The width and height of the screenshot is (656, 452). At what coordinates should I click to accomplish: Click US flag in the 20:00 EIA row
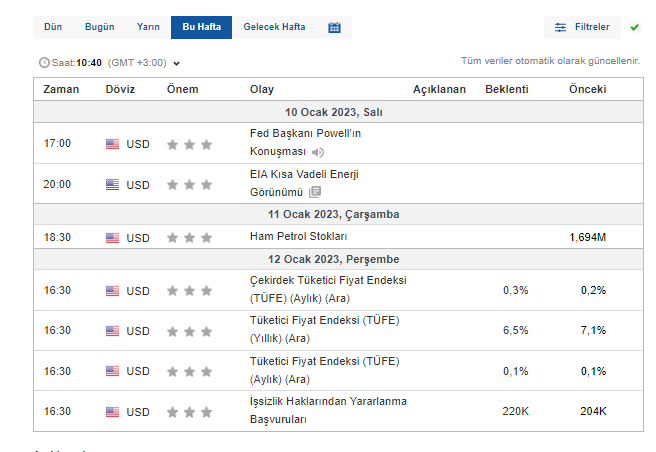(112, 184)
